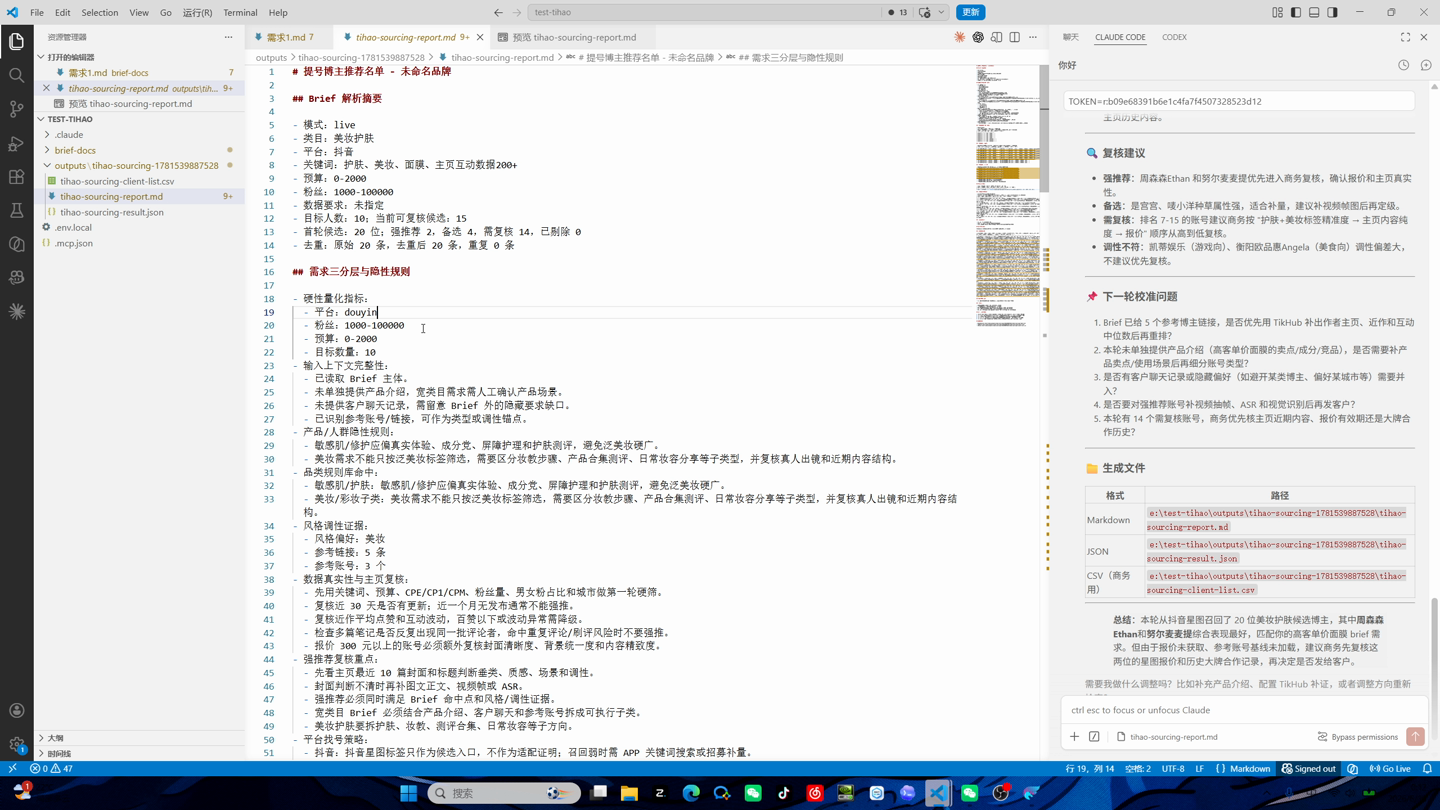This screenshot has width=1440, height=810.
Task: Switch to the 需求1.md editor tab
Action: (x=285, y=37)
